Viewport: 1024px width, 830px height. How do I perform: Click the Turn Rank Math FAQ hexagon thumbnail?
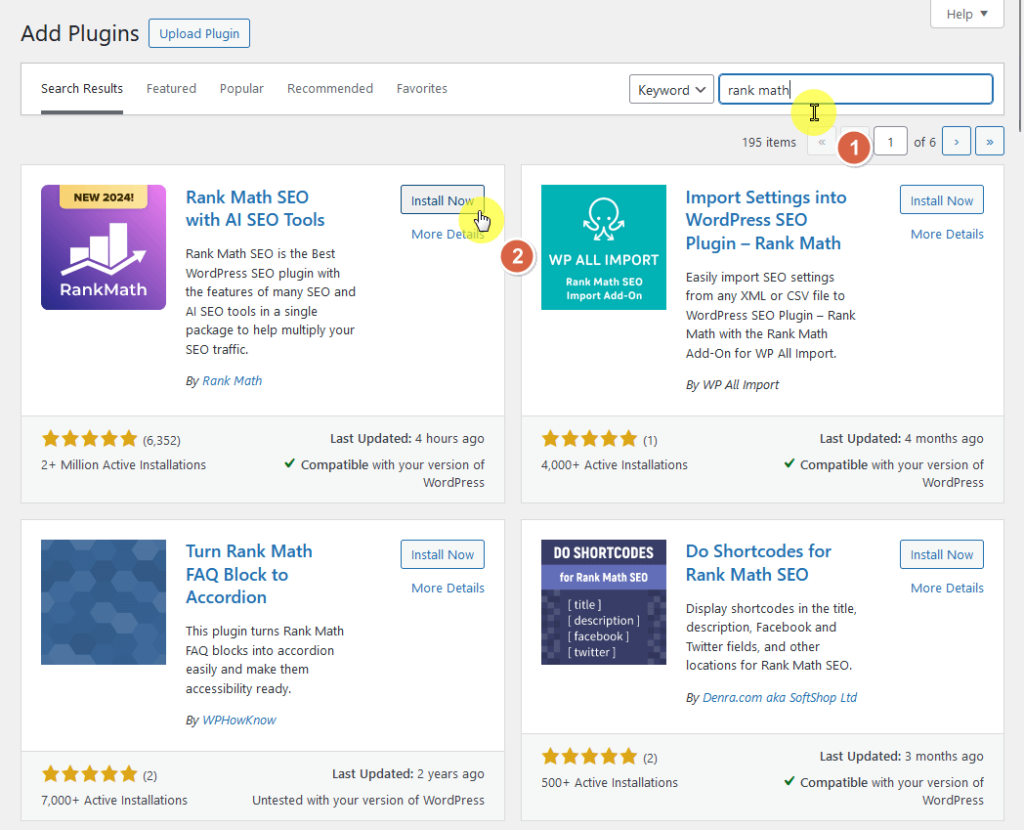pos(103,602)
